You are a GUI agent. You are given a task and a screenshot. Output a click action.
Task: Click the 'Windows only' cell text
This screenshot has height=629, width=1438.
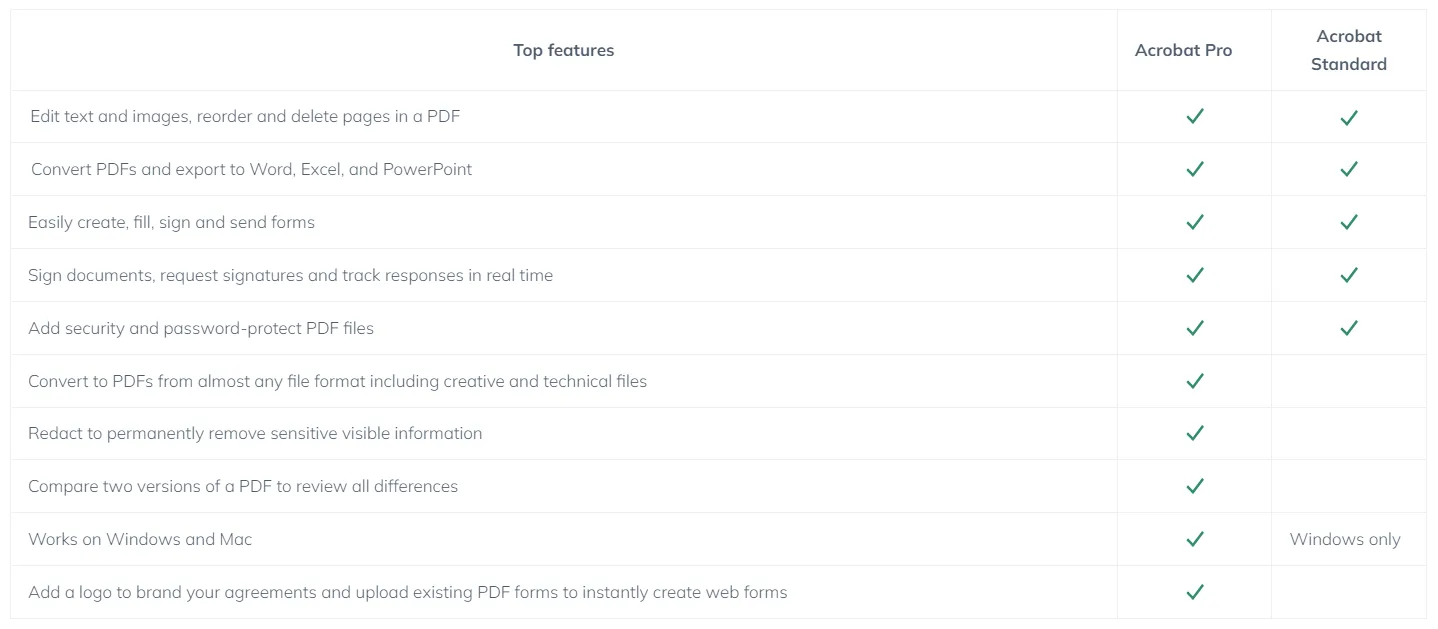pyautogui.click(x=1345, y=539)
